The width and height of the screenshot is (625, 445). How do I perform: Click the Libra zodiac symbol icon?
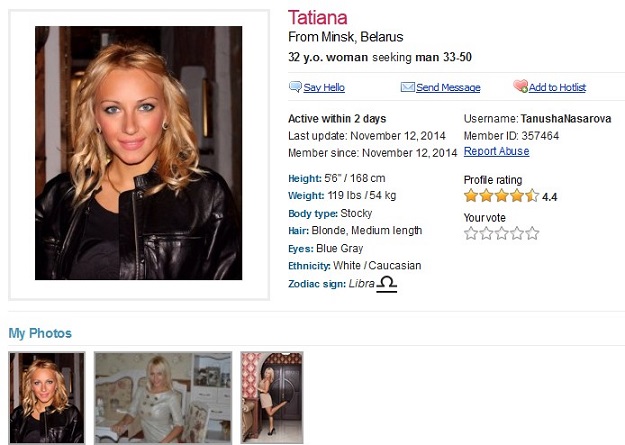click(x=387, y=285)
